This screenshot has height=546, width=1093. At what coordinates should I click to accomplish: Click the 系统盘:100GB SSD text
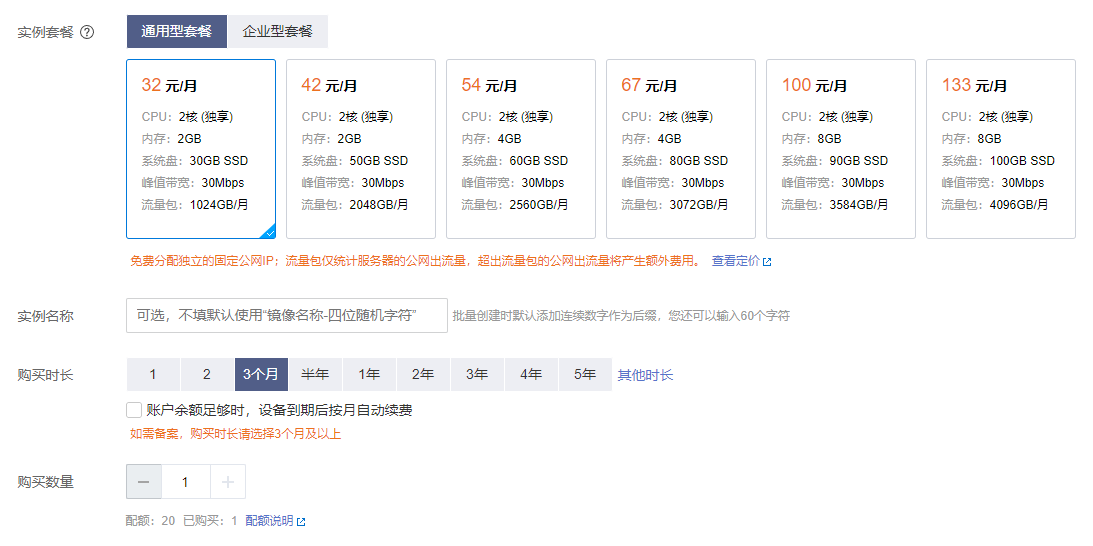coord(998,161)
